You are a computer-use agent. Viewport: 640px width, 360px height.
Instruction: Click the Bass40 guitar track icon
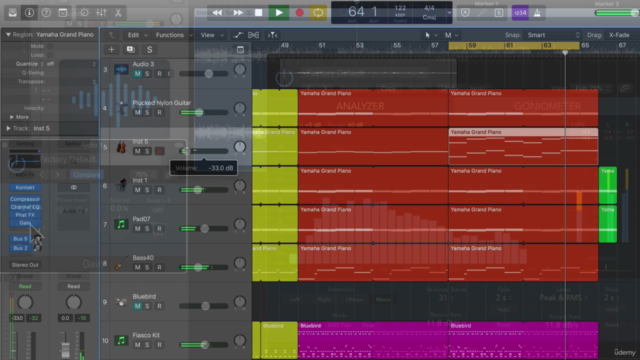[121, 263]
